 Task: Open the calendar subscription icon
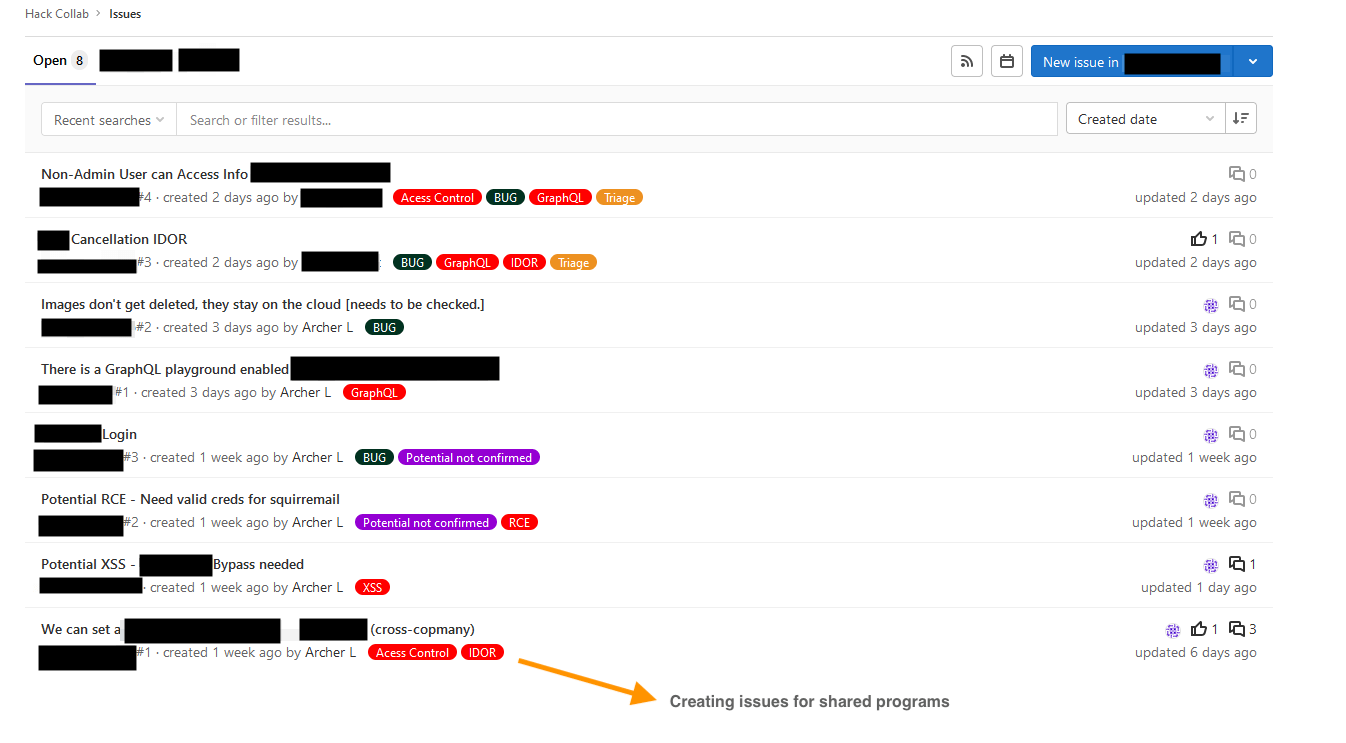(x=1006, y=60)
